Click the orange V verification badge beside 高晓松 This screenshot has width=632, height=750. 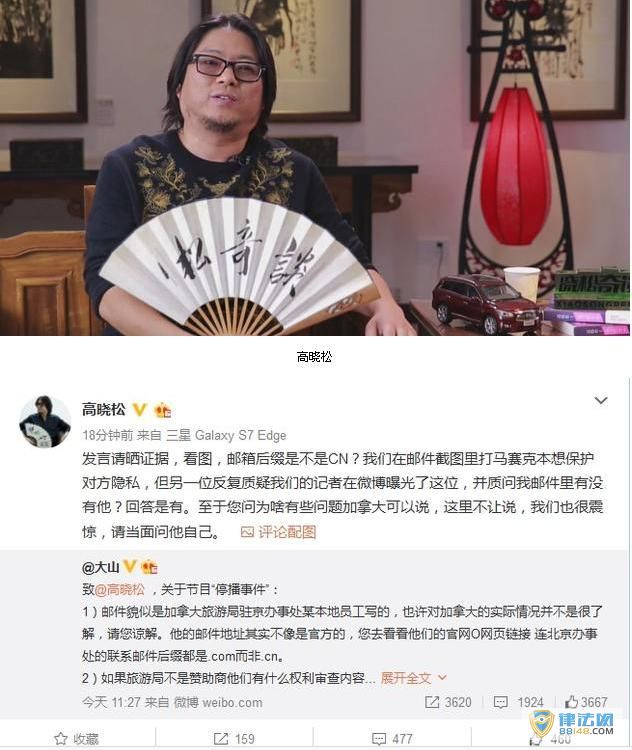[140, 410]
